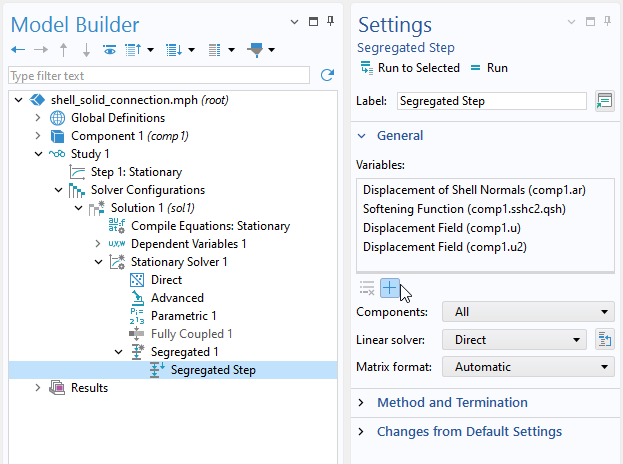This screenshot has height=464, width=623.
Task: Click the Parametric 1 node icon
Action: click(x=137, y=316)
